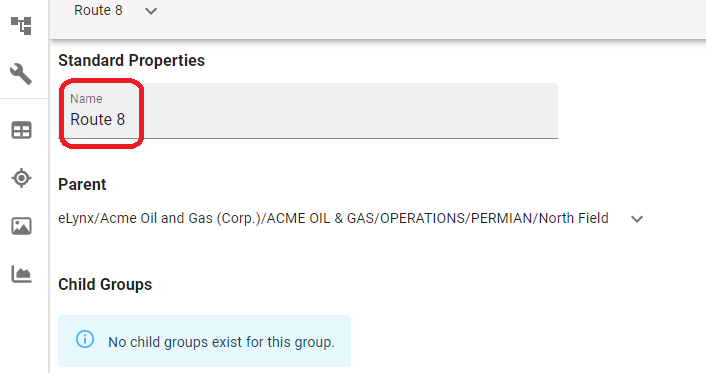Open the hierarchy tree view icon
The image size is (706, 373).
(x=21, y=26)
